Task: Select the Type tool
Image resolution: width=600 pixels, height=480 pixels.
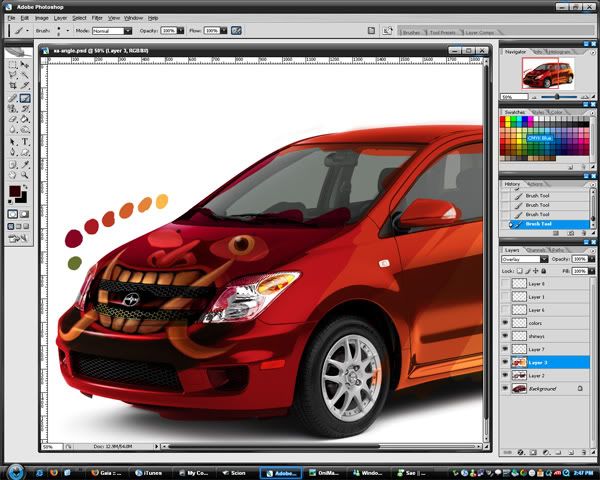Action: tap(25, 142)
